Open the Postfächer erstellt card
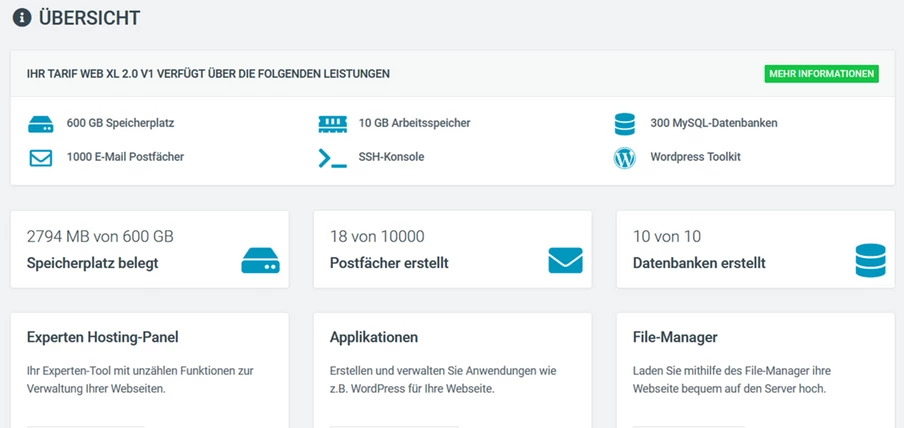Viewport: 904px width, 428px height. point(453,249)
